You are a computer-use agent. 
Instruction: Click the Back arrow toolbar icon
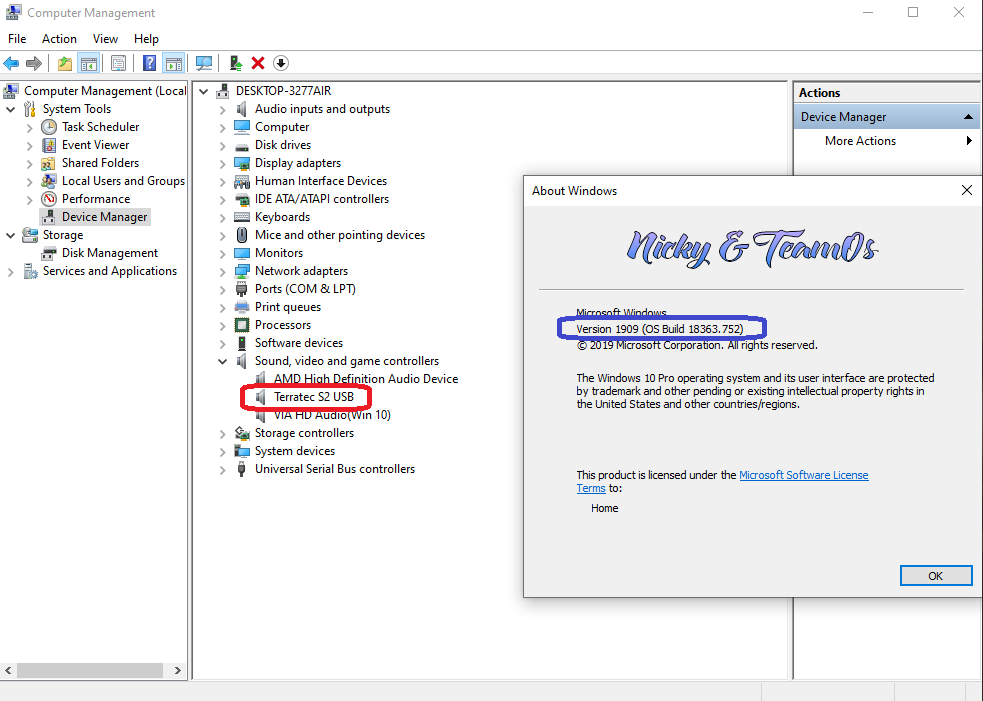11,63
